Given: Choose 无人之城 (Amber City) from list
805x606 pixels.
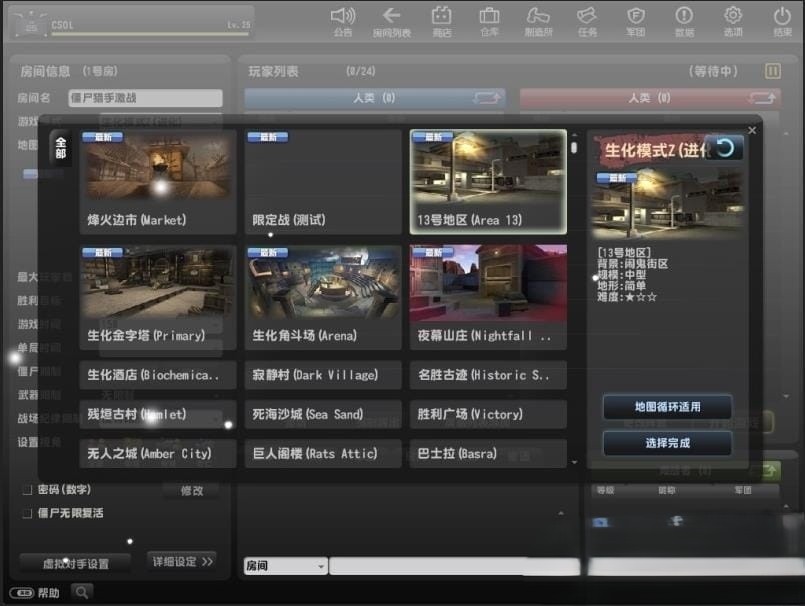Looking at the screenshot, I should tap(158, 453).
